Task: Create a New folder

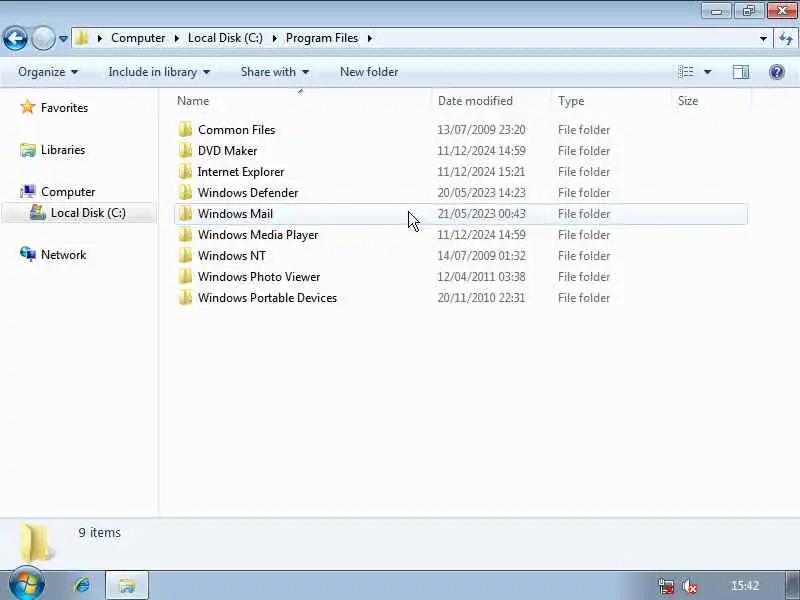Action: (369, 72)
